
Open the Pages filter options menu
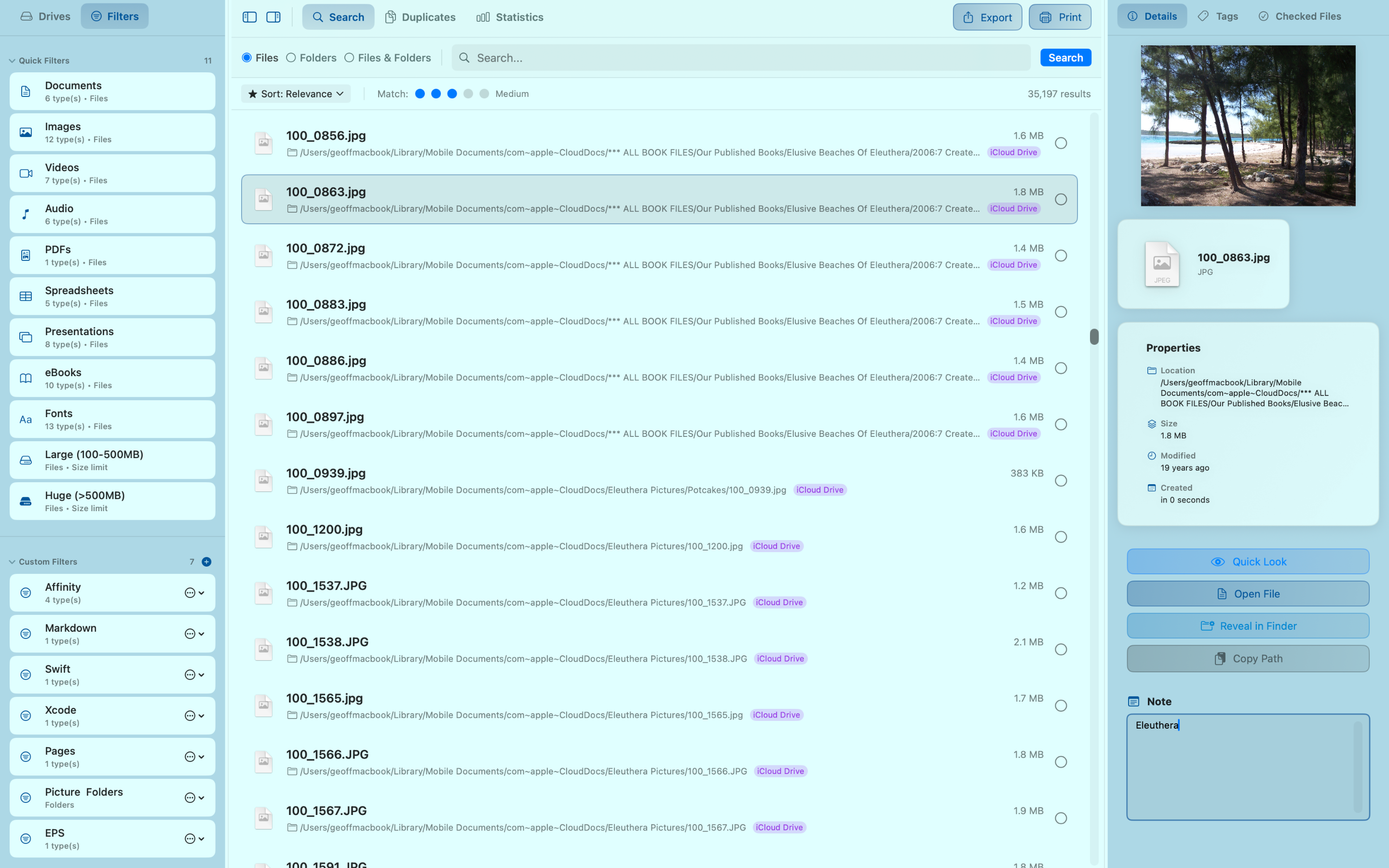point(194,757)
